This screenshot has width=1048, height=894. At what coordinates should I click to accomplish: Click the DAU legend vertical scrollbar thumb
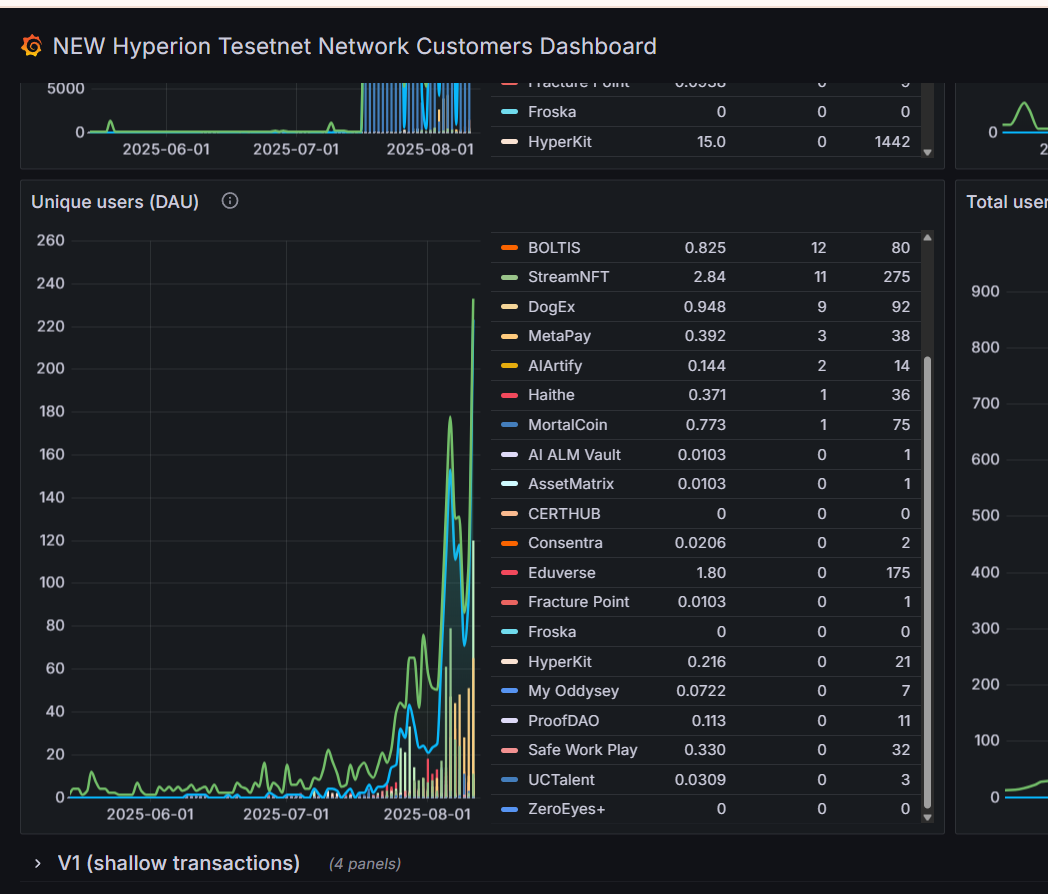click(x=927, y=580)
